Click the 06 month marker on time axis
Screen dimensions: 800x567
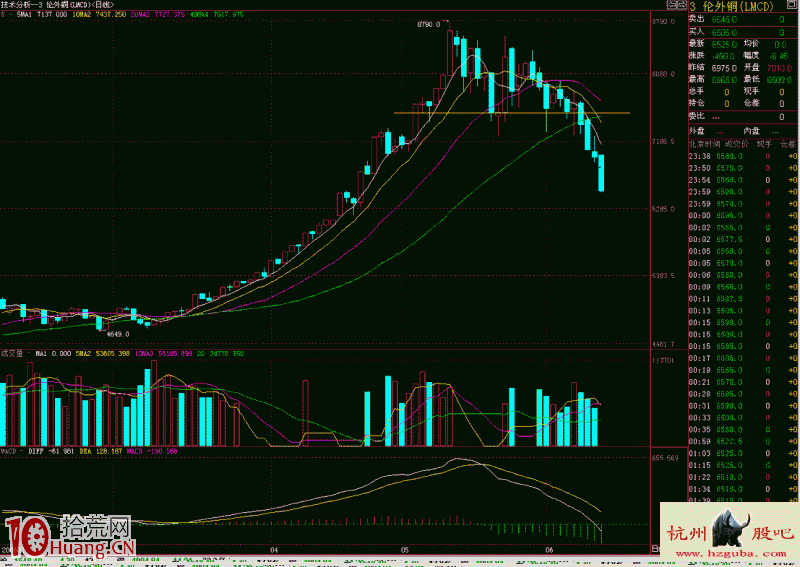pyautogui.click(x=549, y=550)
